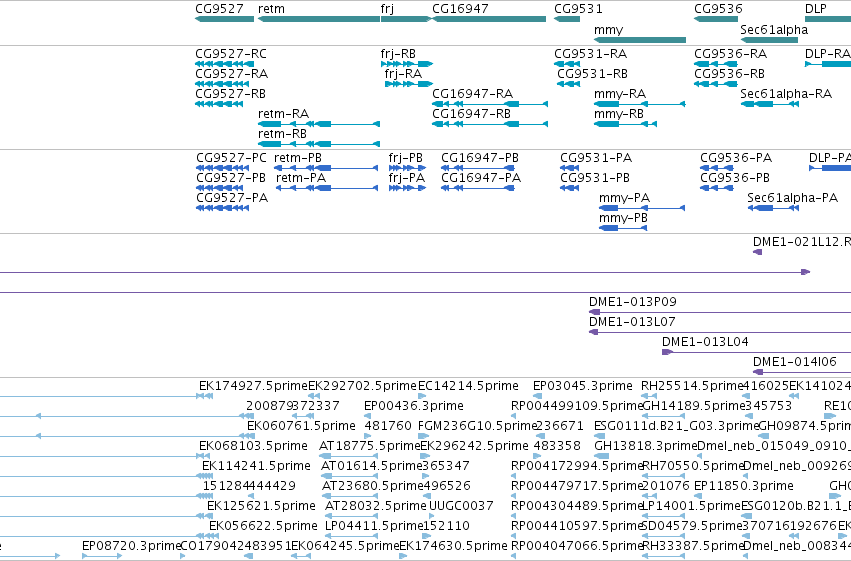Click the DLP gene label
Viewport: 851px width, 561px height.
pyautogui.click(x=816, y=9)
